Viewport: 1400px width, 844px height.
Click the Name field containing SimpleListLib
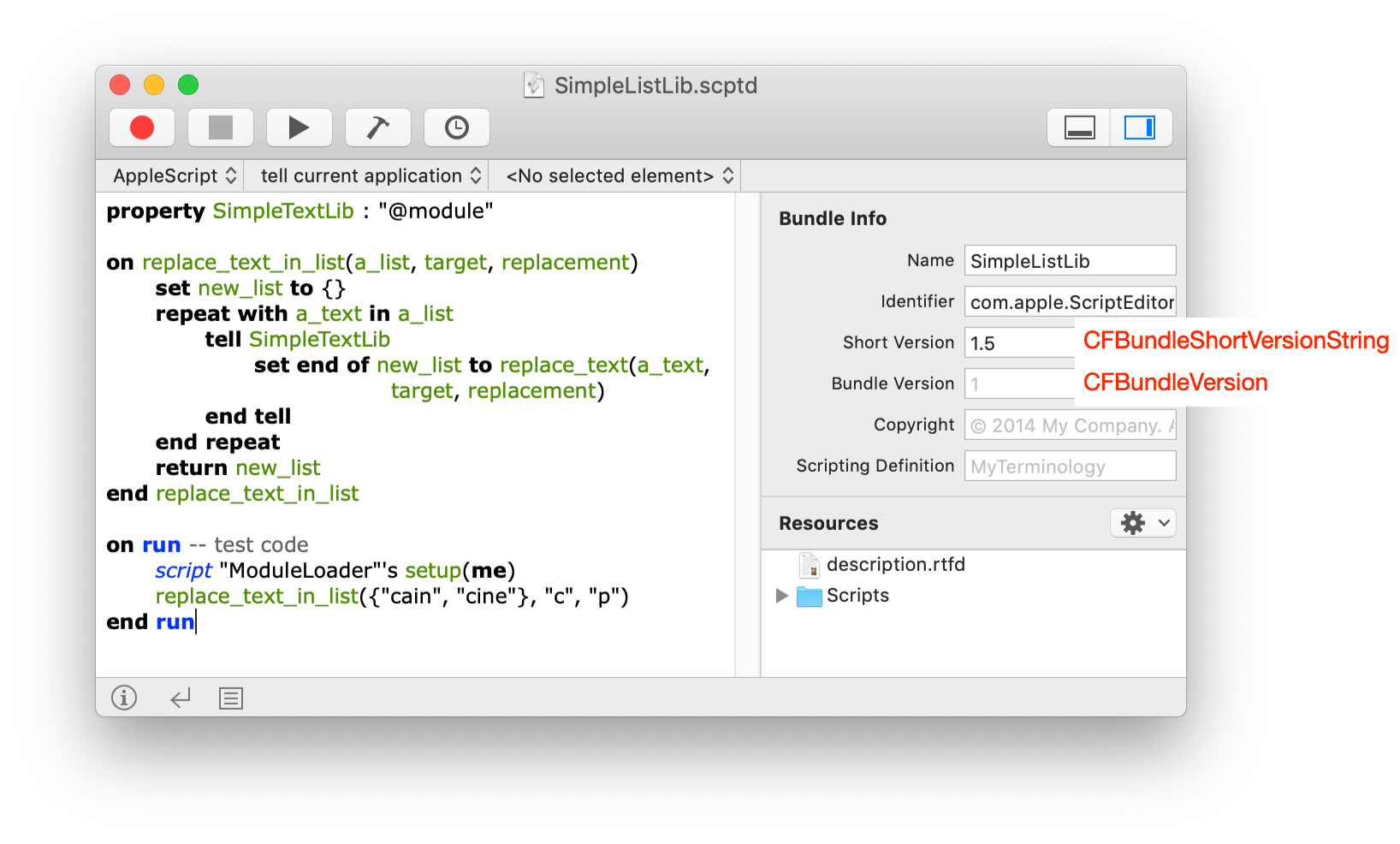click(1069, 261)
